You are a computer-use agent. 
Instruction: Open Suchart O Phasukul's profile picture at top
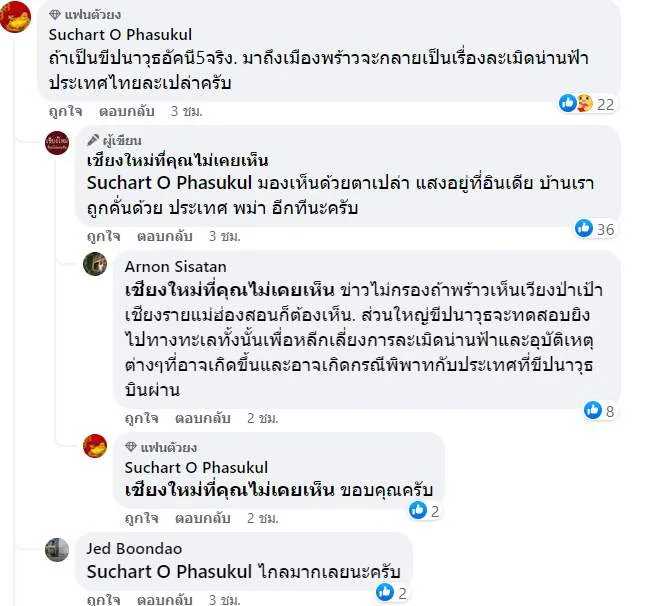pyautogui.click(x=15, y=16)
